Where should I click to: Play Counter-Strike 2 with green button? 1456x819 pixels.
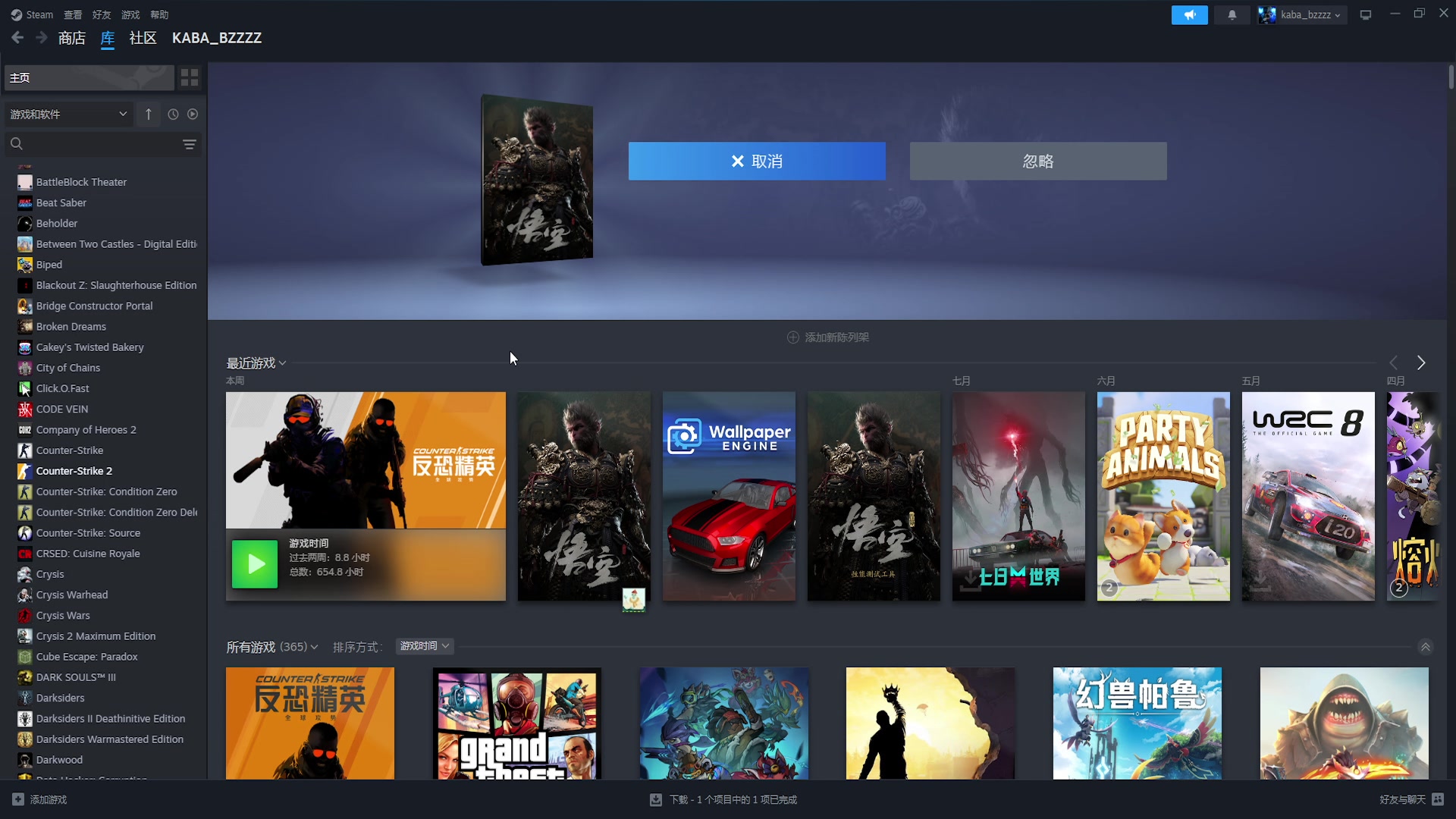255,564
